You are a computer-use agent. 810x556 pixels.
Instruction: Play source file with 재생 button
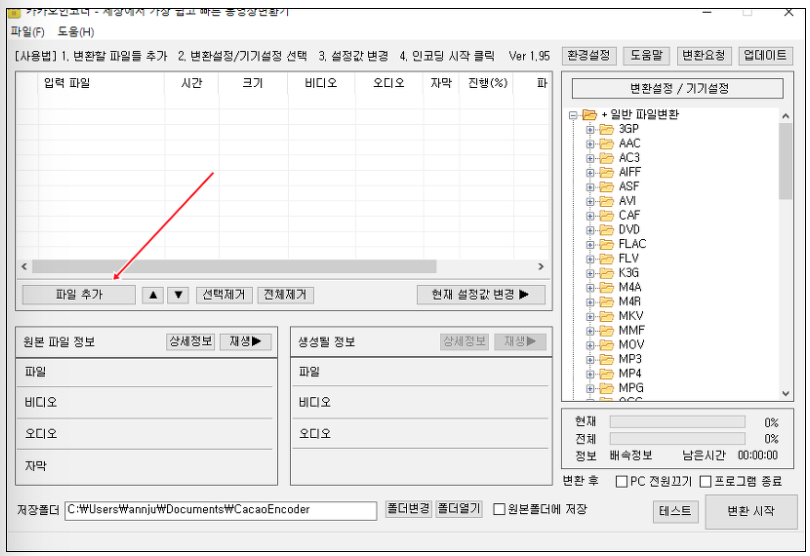245,341
